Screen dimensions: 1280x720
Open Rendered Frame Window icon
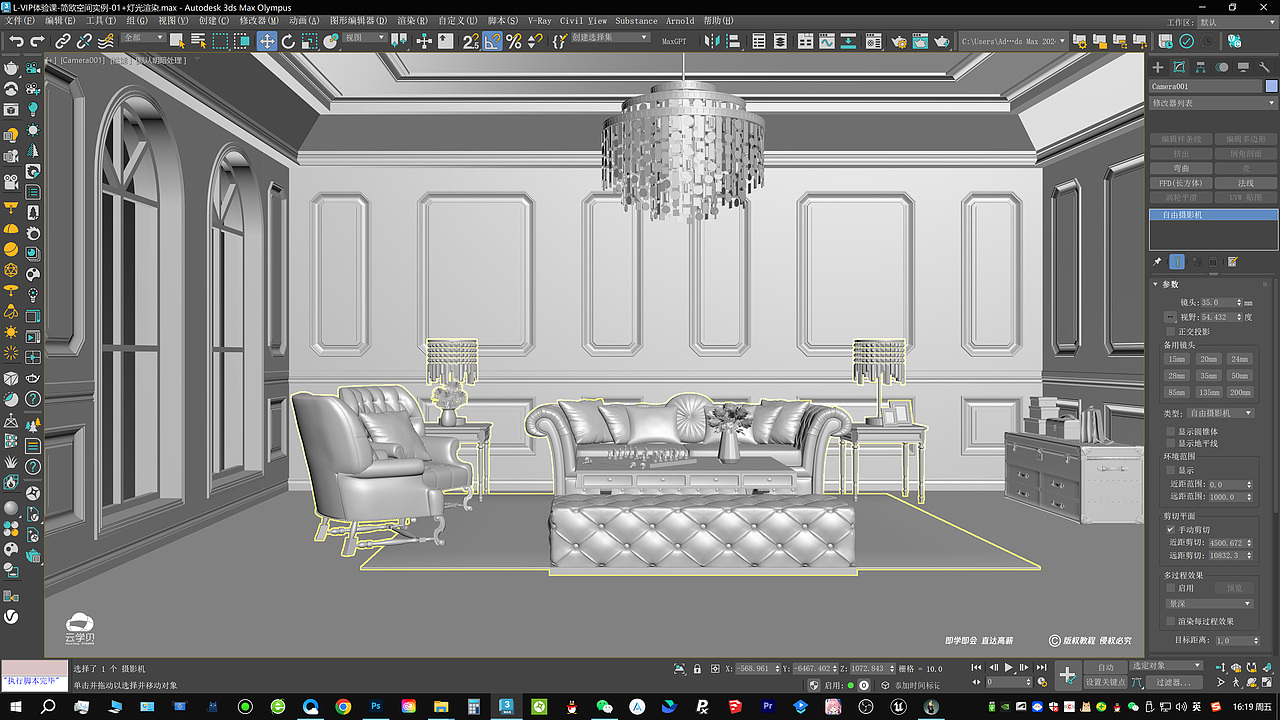click(x=920, y=41)
